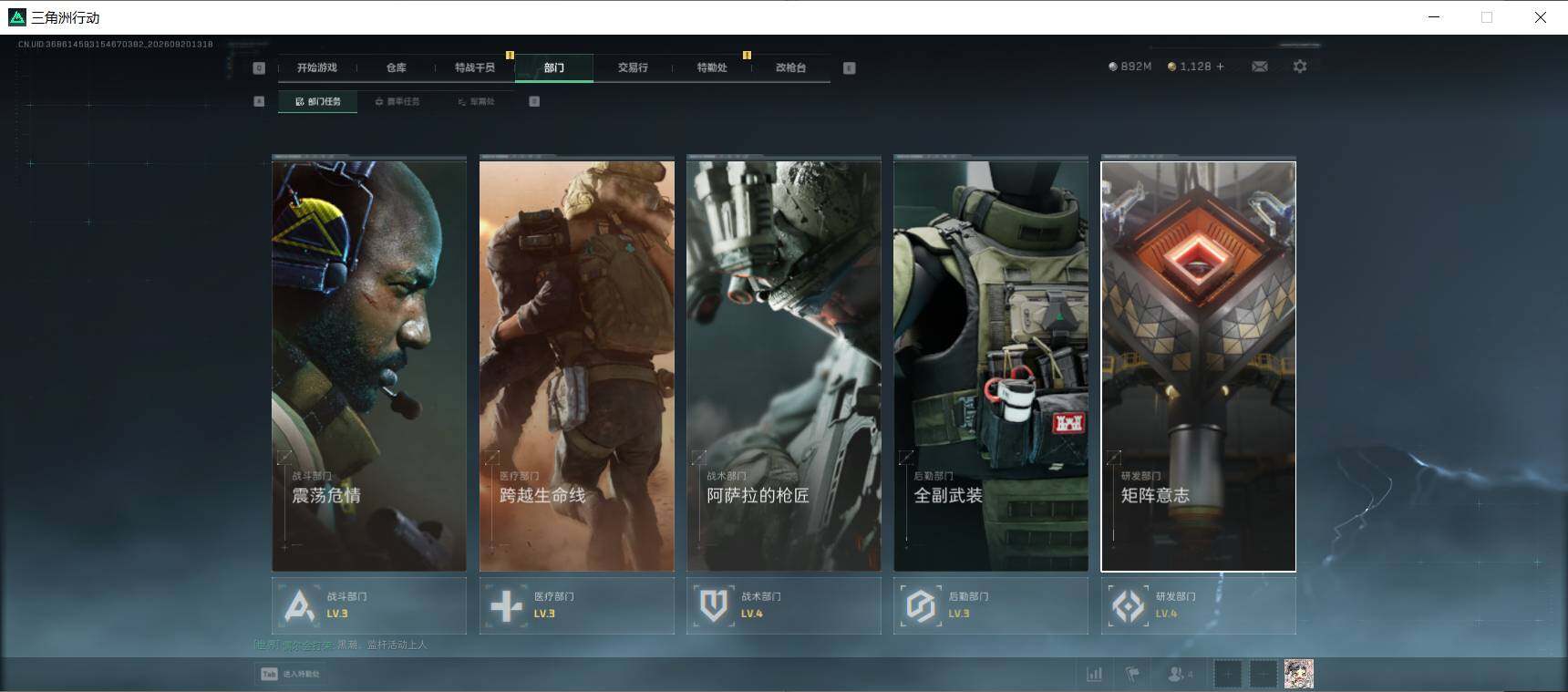Click the Q key previous-tab icon
Image resolution: width=1568 pixels, height=692 pixels.
(x=259, y=67)
